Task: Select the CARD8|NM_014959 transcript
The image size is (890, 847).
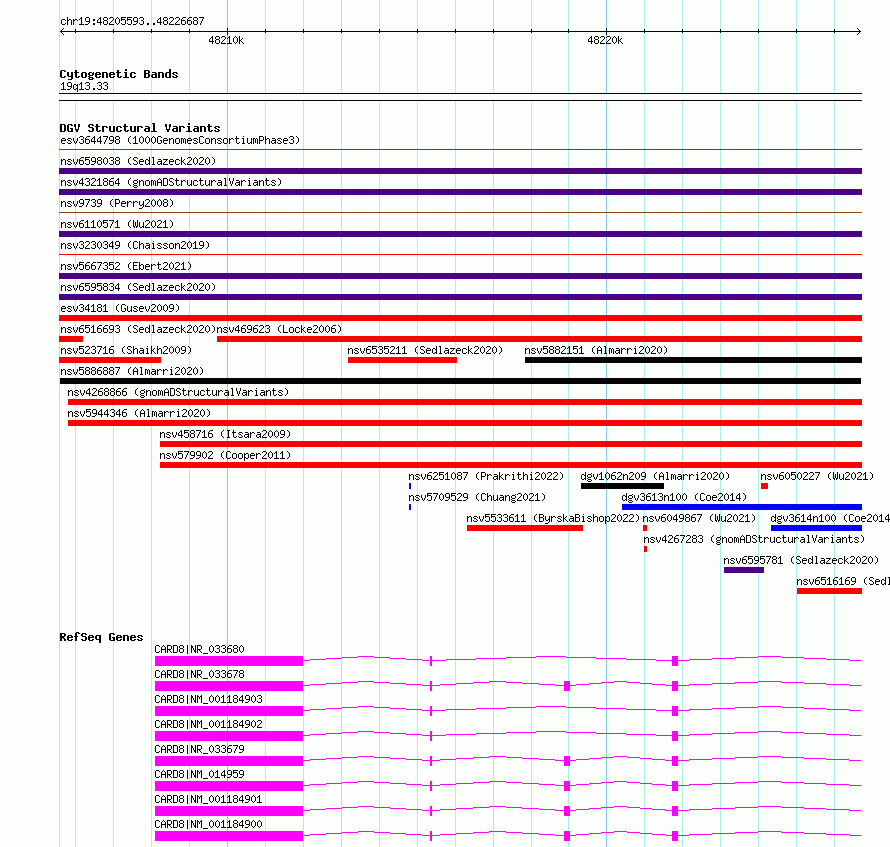Action: click(x=199, y=774)
